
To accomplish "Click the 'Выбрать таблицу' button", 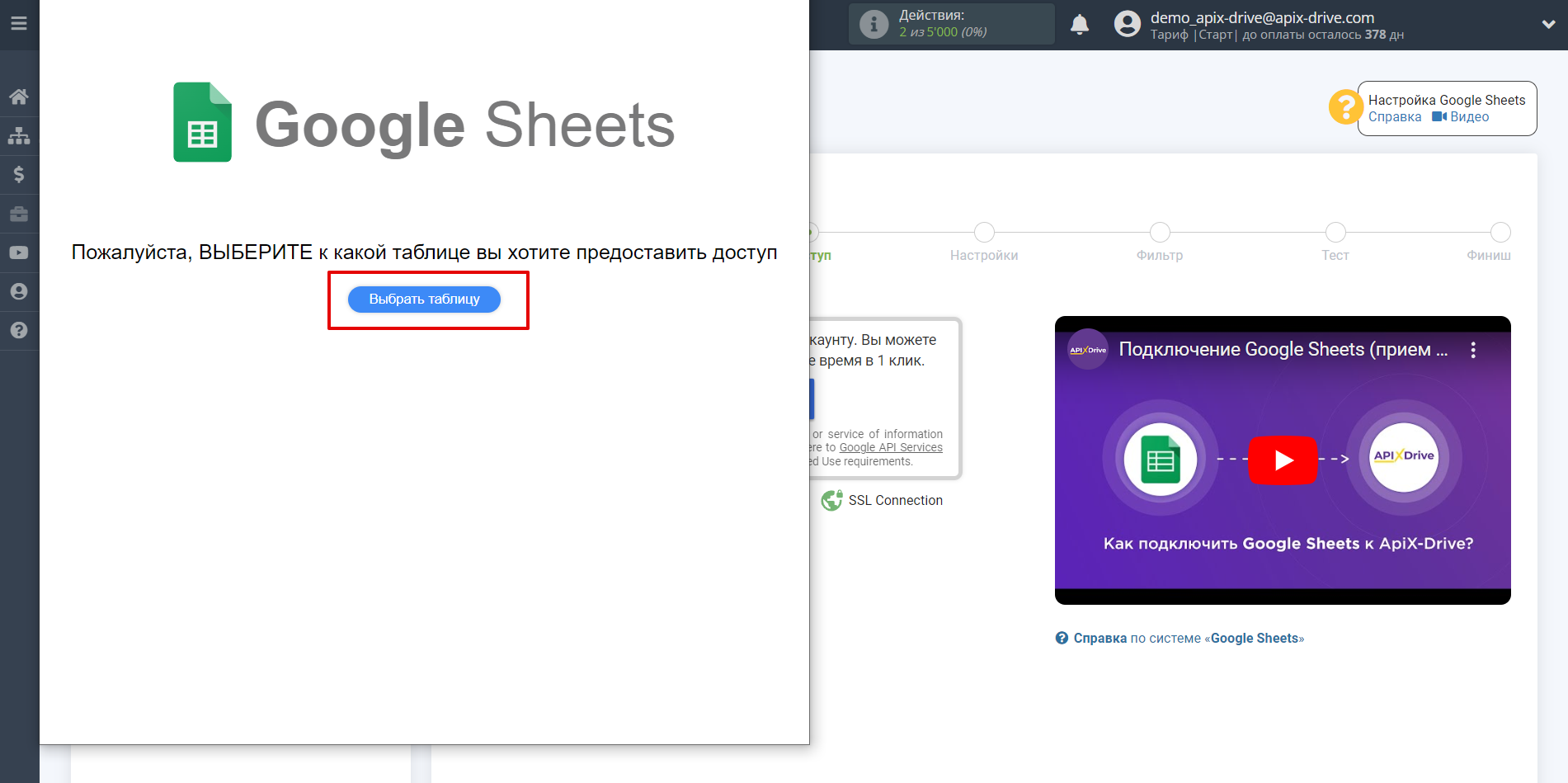I will (x=424, y=299).
